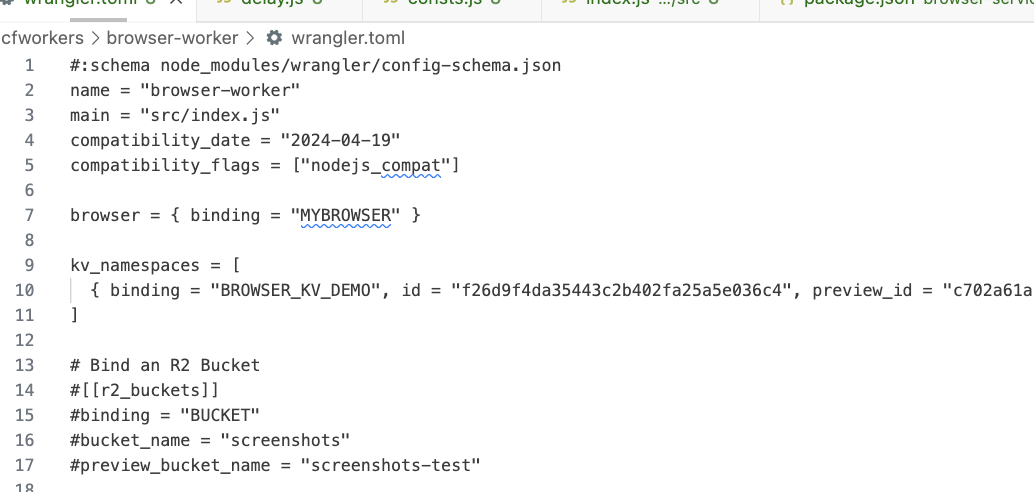
Task: Click the commented bucket_name "screenshots" line
Action: pyautogui.click(x=210, y=440)
